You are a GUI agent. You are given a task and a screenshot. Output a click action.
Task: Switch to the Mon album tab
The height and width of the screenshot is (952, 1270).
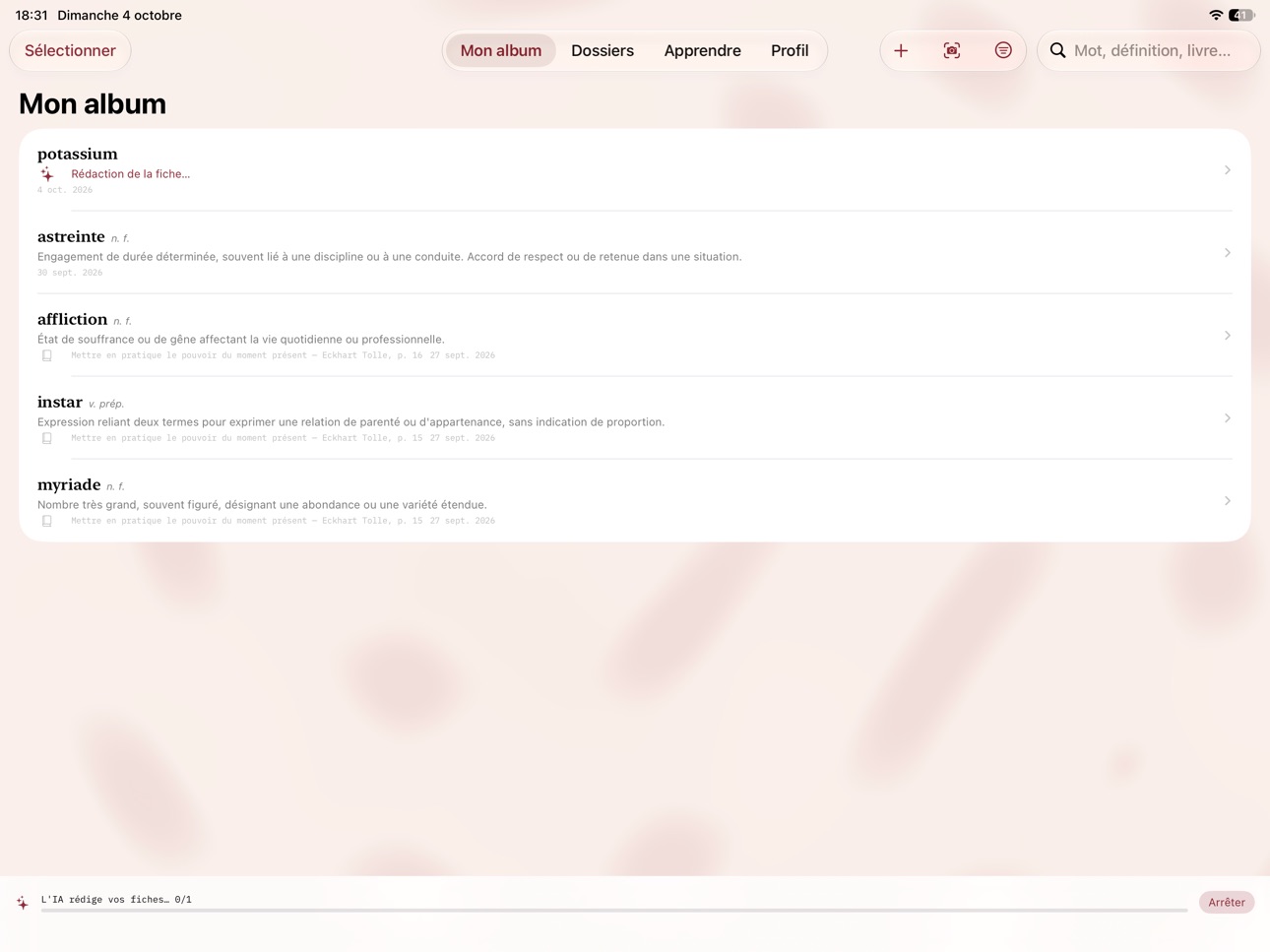pyautogui.click(x=501, y=50)
